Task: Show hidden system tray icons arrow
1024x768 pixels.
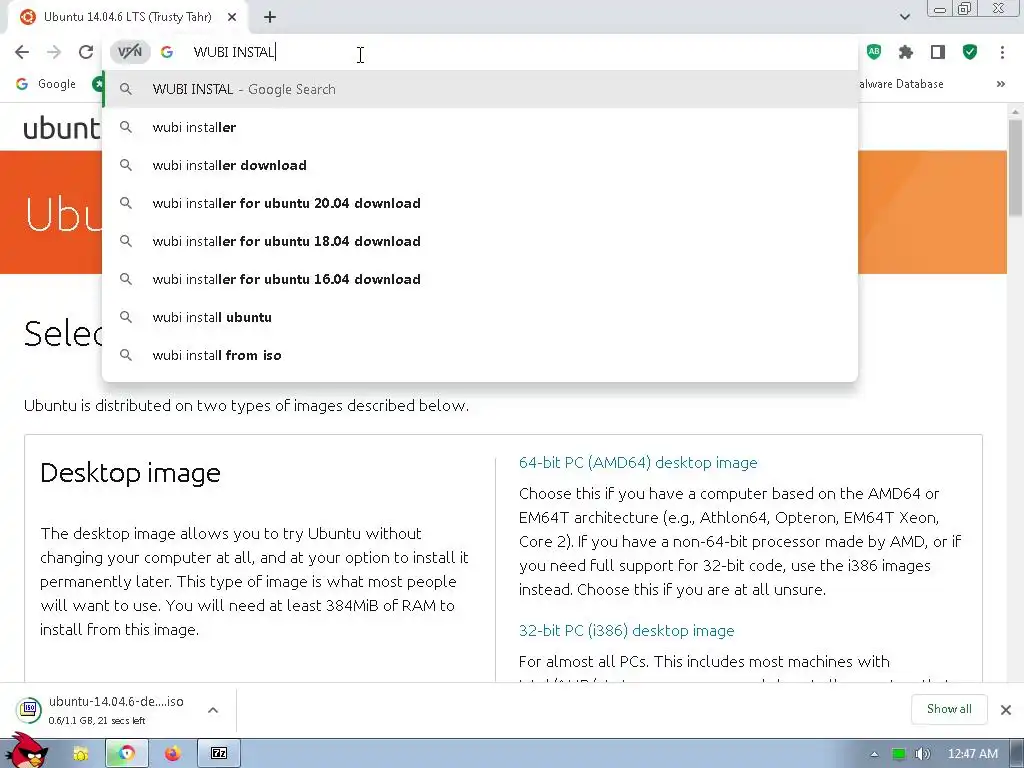Action: coord(874,754)
